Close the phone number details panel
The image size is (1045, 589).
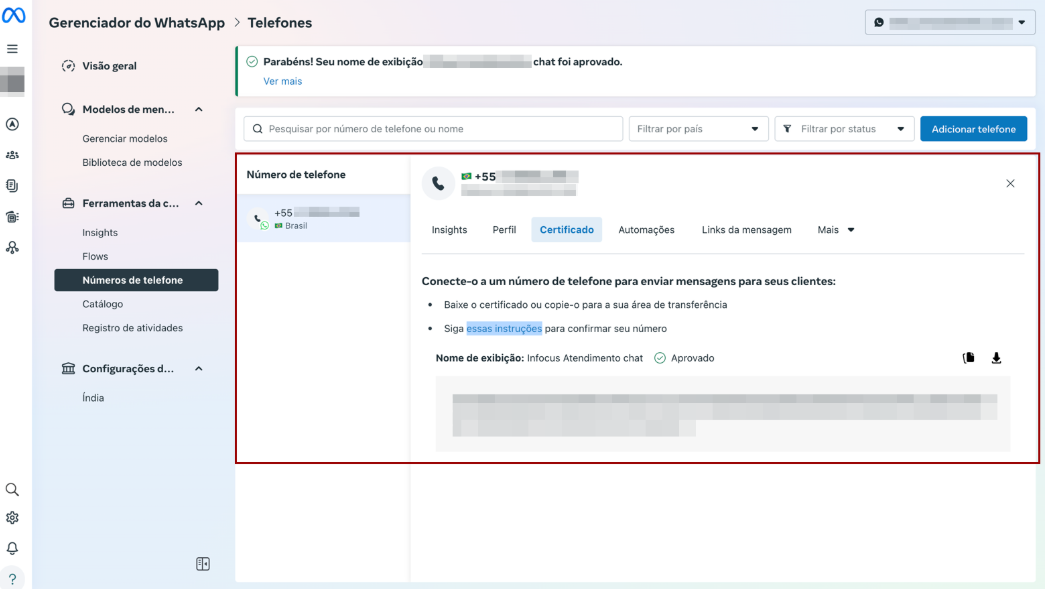pyautogui.click(x=1010, y=183)
